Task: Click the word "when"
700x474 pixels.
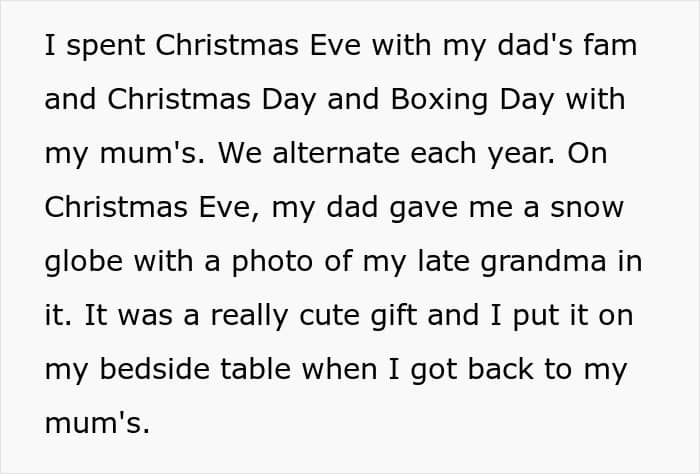Action: pyautogui.click(x=336, y=370)
